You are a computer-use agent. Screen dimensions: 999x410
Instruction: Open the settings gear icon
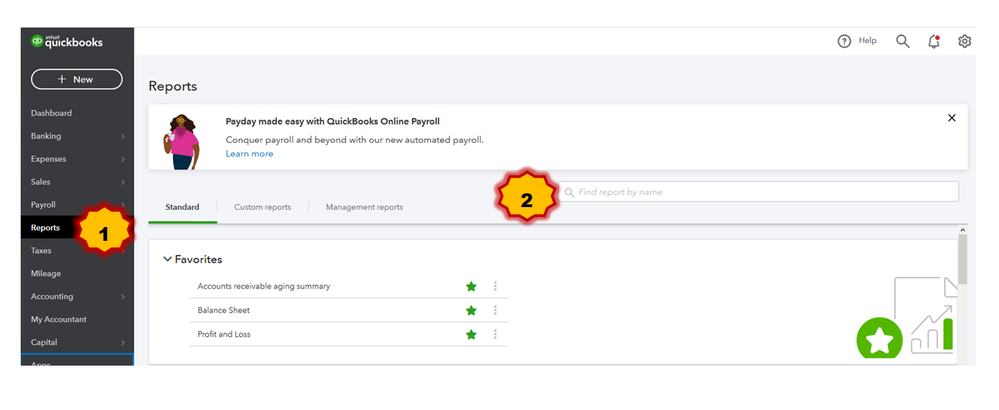click(965, 41)
